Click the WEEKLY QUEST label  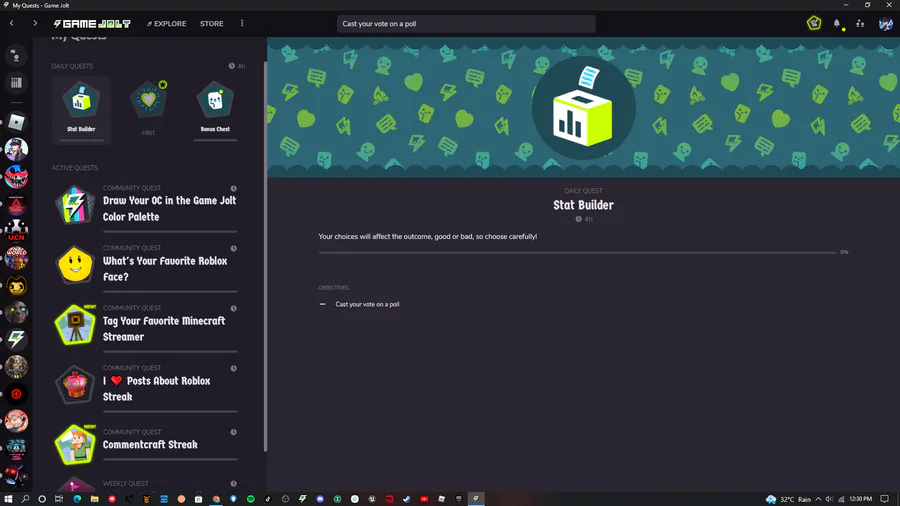(126, 484)
